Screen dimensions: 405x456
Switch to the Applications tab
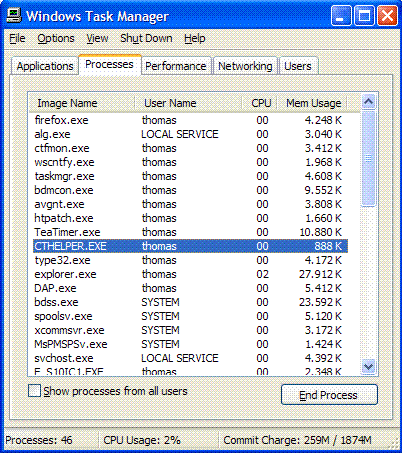coord(45,66)
